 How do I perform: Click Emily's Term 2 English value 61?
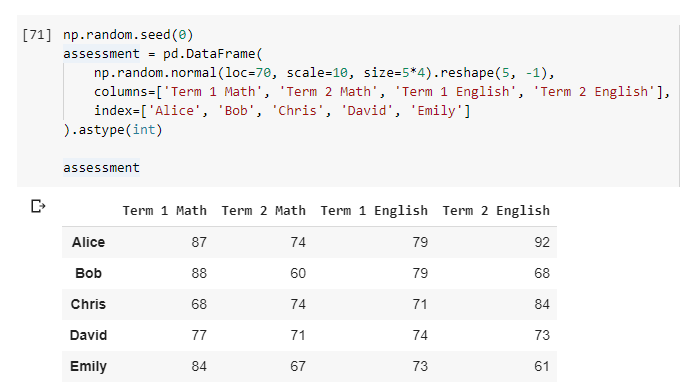(x=542, y=366)
